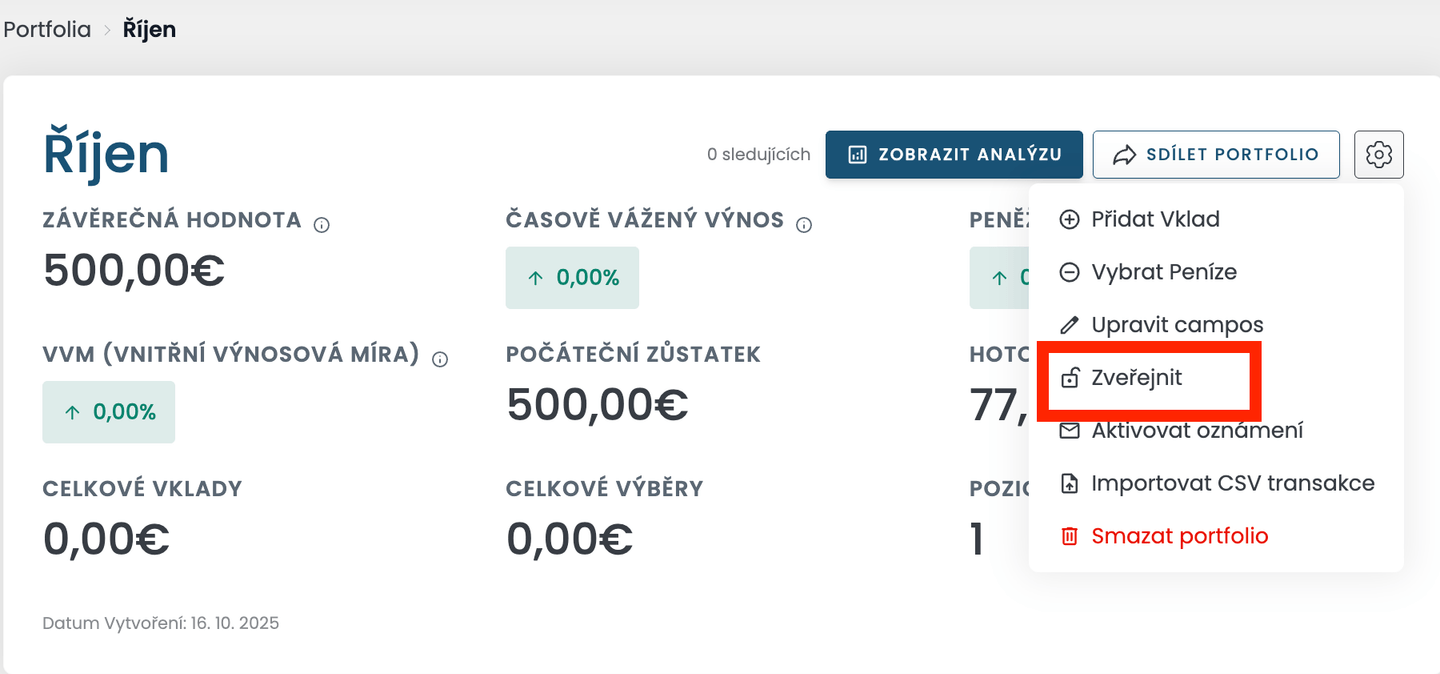Viewport: 1440px width, 674px height.
Task: Click the 0 sledujících followers text
Action: [x=758, y=155]
